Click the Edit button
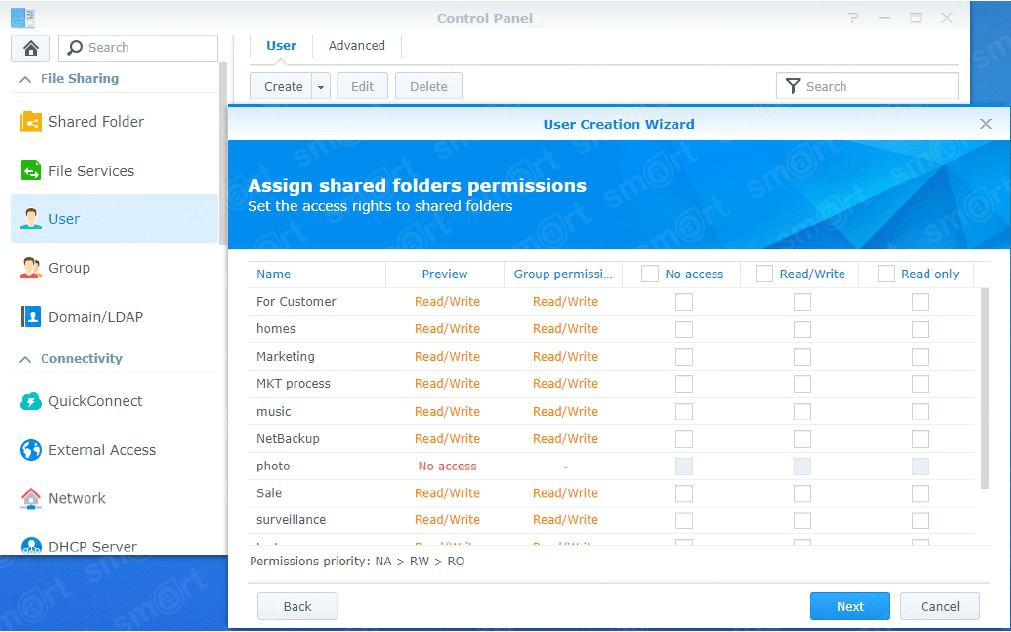Image resolution: width=1011 pixels, height=632 pixels. click(x=362, y=86)
